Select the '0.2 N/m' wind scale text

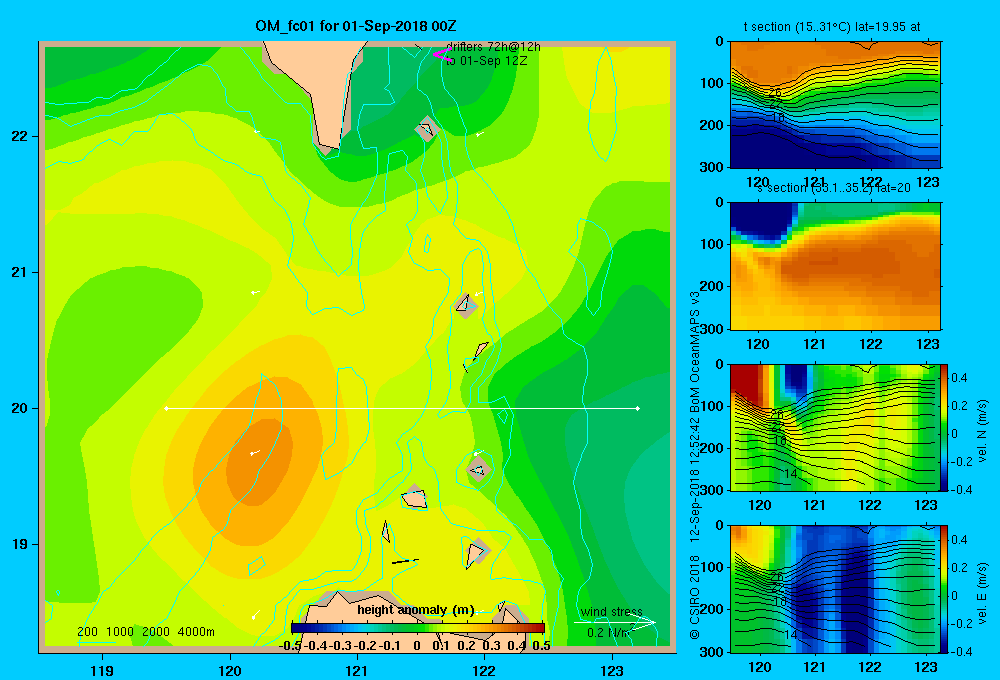tap(610, 633)
